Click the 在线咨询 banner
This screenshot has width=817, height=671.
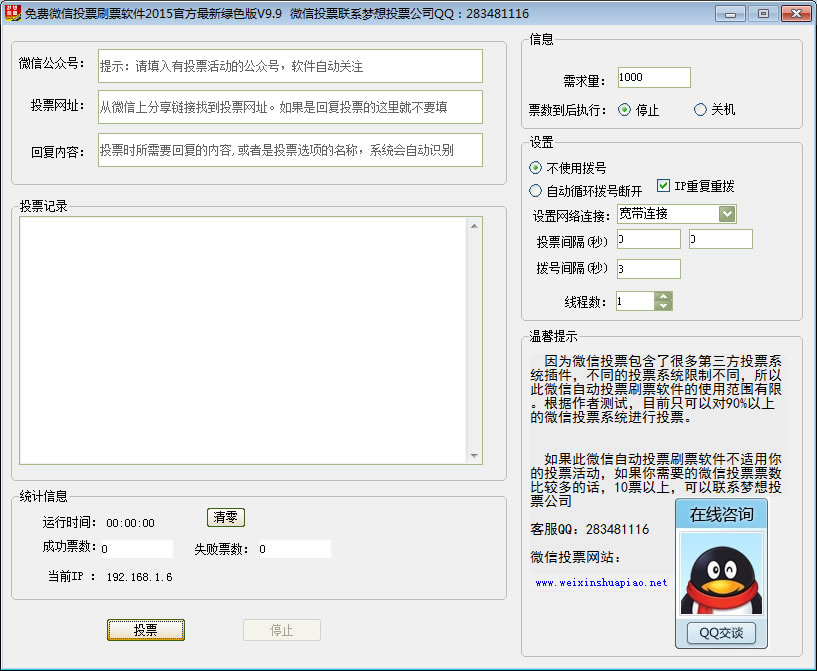coord(721,514)
